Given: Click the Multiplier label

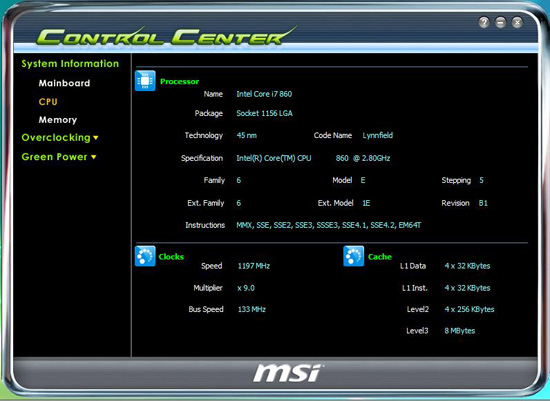Looking at the screenshot, I should coord(208,288).
